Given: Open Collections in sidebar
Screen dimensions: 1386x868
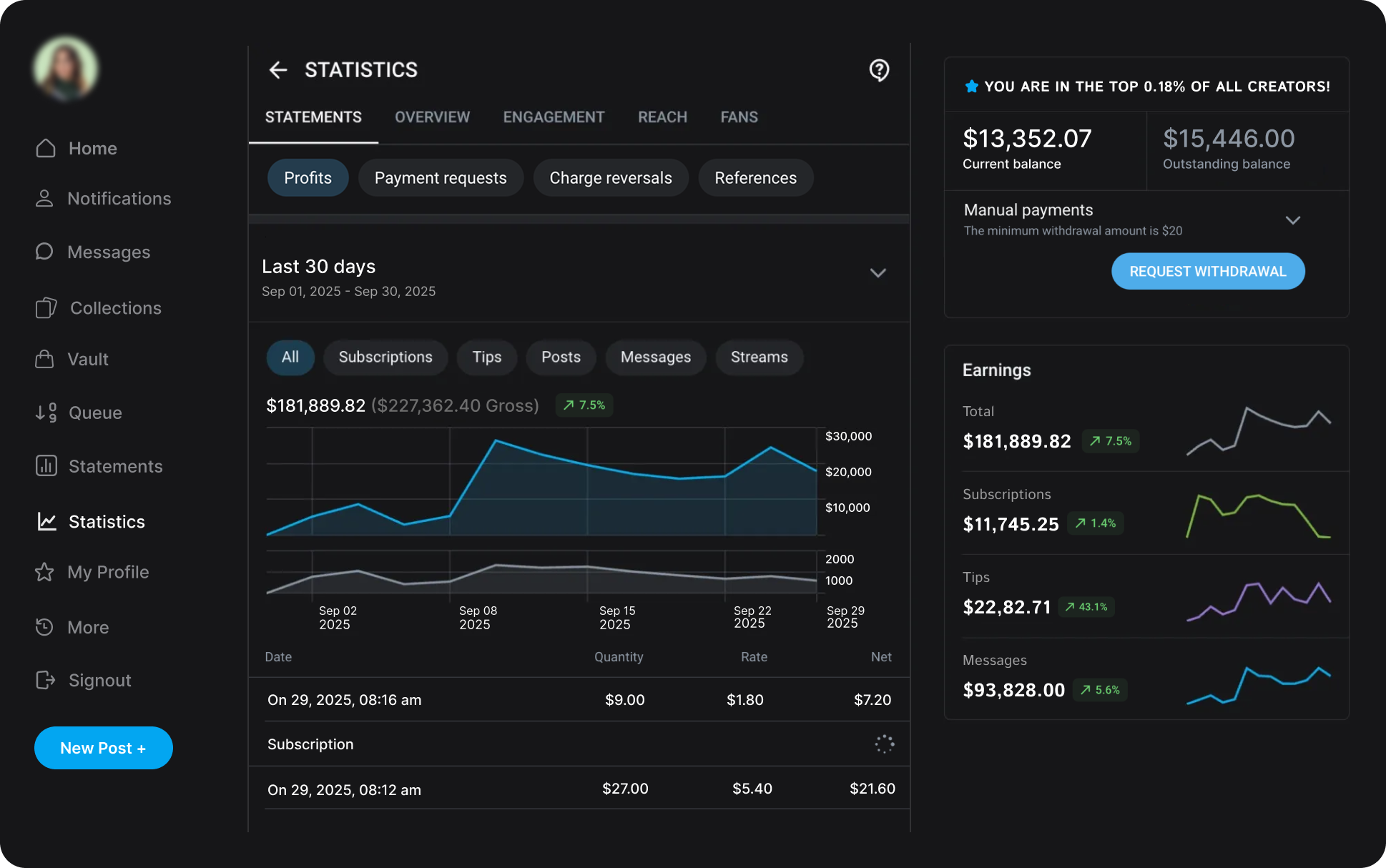Looking at the screenshot, I should pyautogui.click(x=115, y=308).
